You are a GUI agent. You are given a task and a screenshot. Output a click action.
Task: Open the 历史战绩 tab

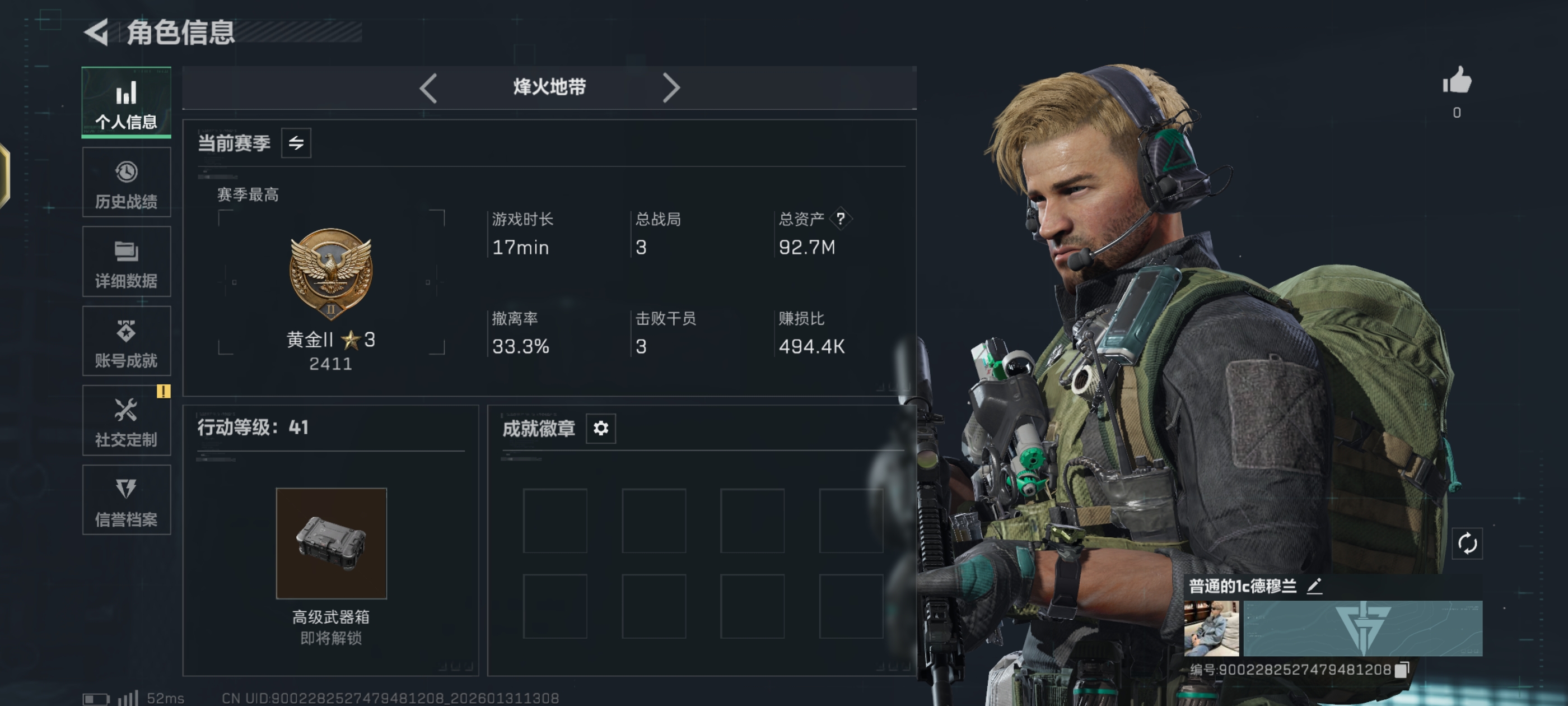tap(127, 182)
